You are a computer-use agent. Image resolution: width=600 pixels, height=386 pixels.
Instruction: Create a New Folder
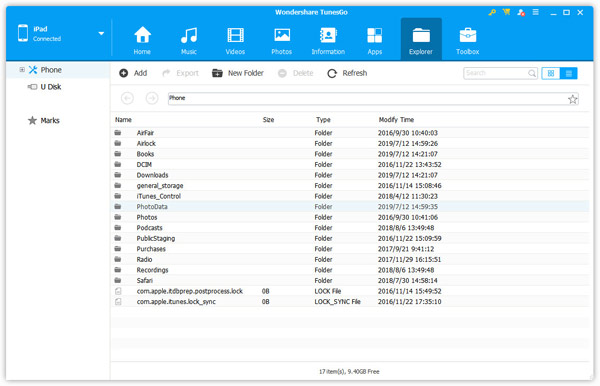pos(238,73)
